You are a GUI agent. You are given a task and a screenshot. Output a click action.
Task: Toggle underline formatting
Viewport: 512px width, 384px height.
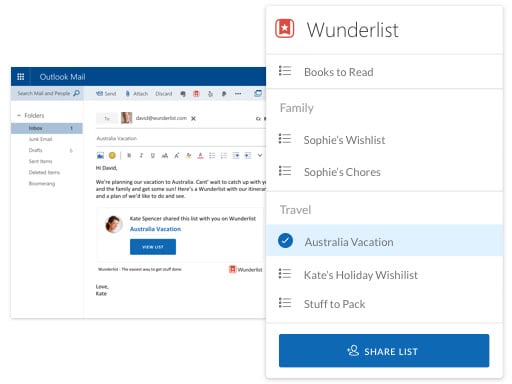(153, 155)
